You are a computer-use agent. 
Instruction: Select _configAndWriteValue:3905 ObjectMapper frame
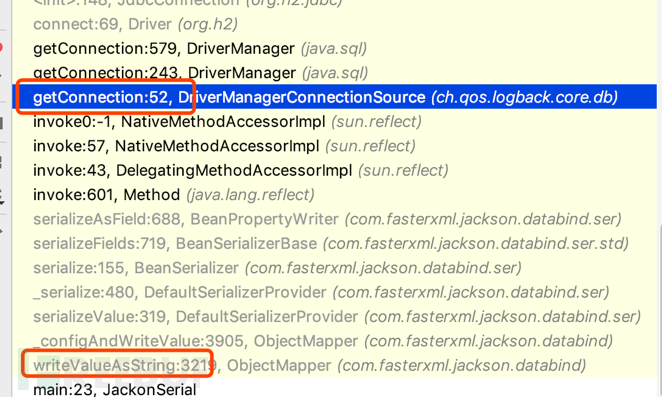pos(334,341)
